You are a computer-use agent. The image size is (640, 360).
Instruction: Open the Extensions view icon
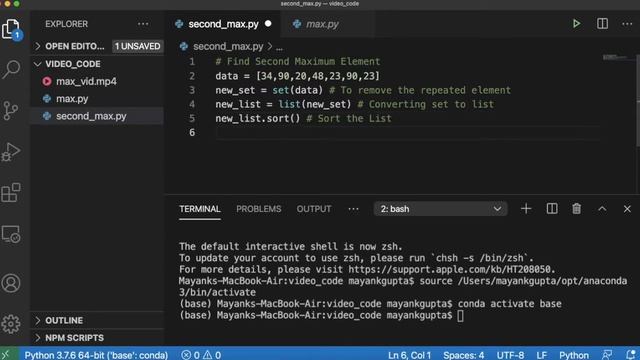click(x=11, y=193)
